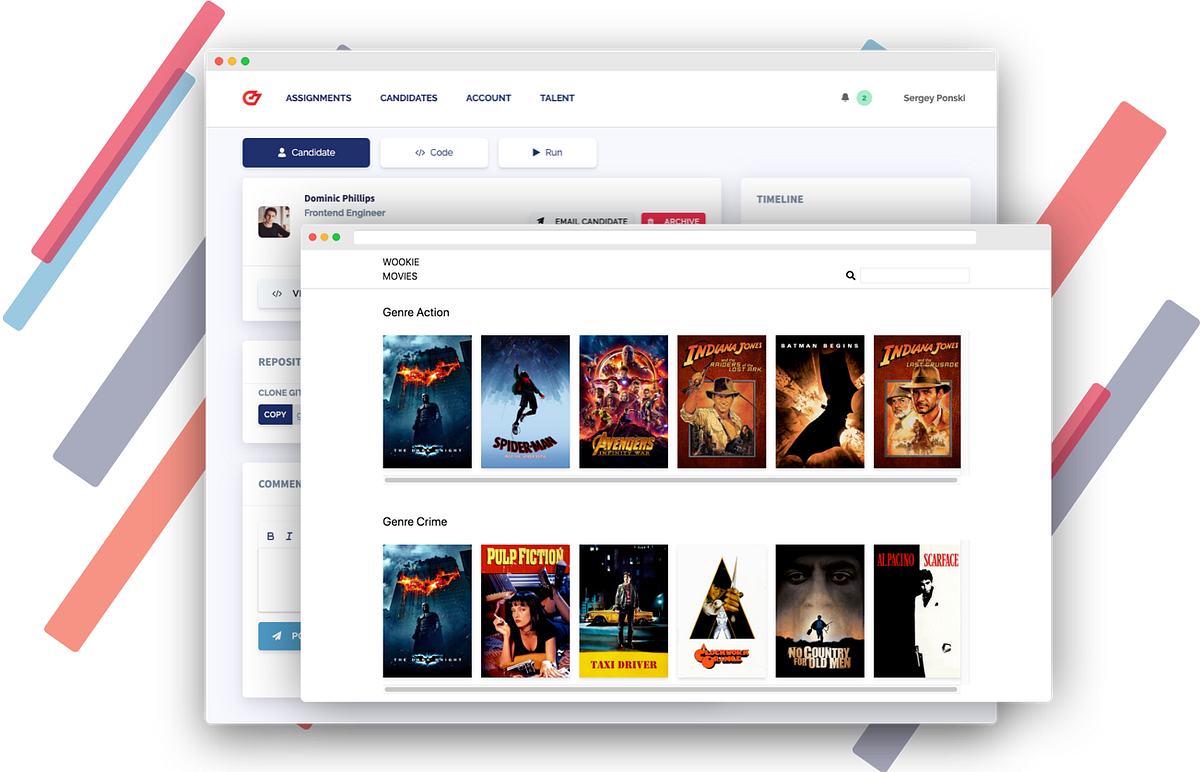Open the Spider-Man Into the Spider-Verse poster
This screenshot has height=772, width=1200.
click(525, 401)
